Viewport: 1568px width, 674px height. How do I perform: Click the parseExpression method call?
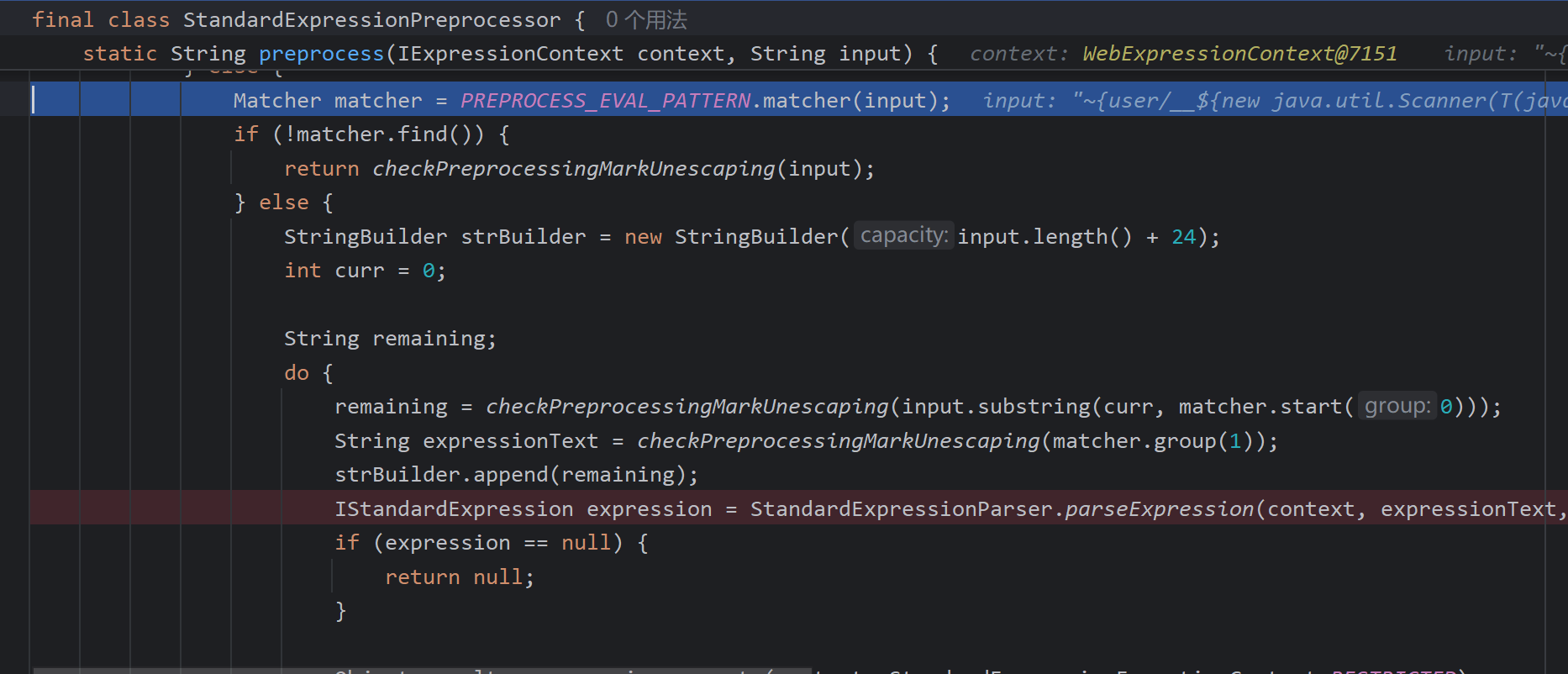coord(1160,509)
